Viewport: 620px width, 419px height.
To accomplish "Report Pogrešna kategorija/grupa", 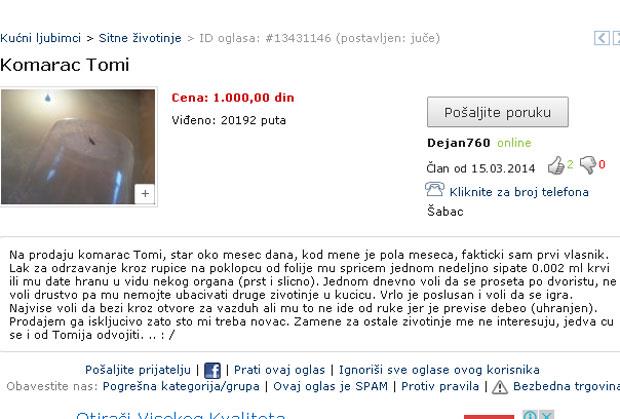I will 181,386.
